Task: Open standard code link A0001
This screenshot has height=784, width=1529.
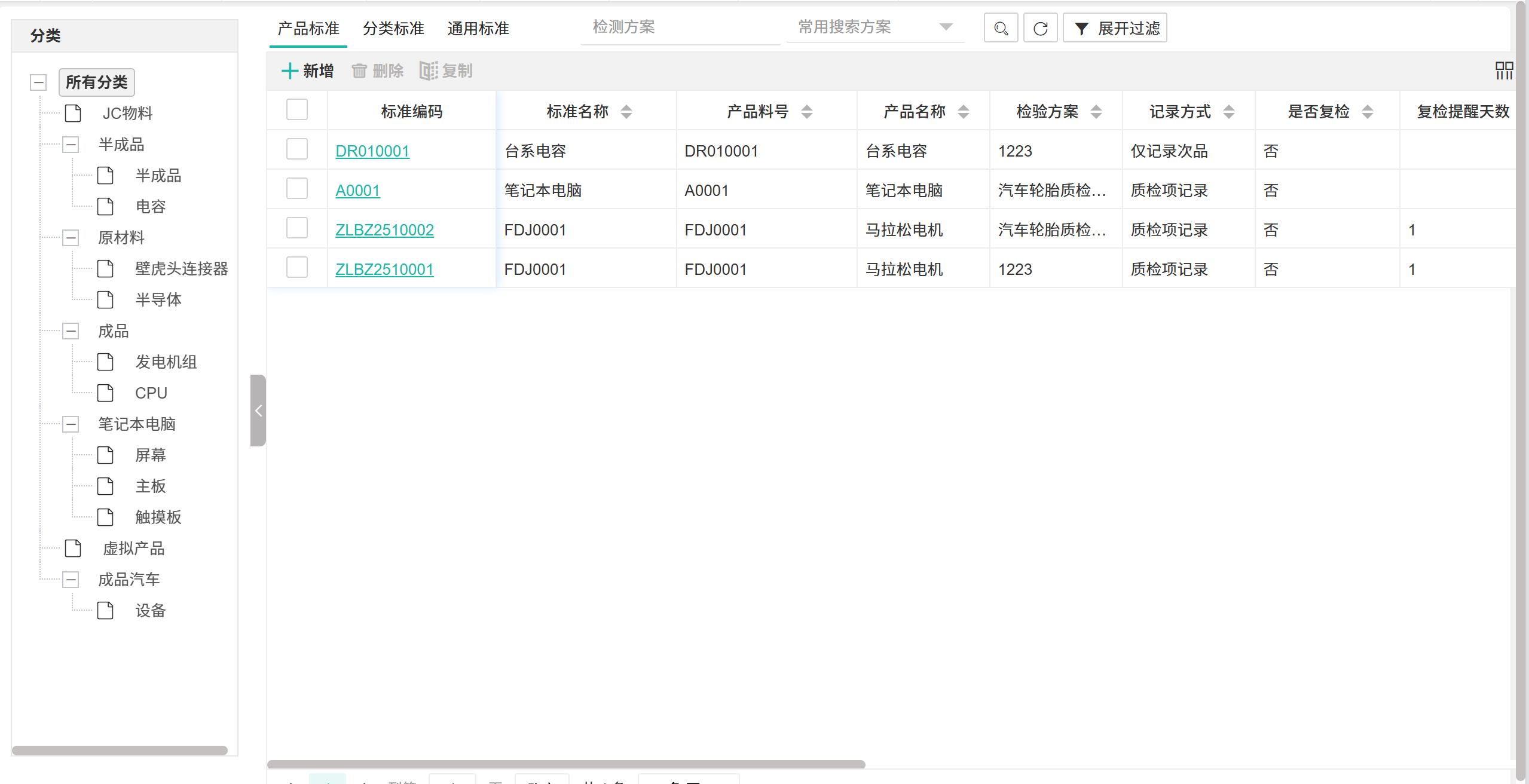Action: (x=357, y=190)
